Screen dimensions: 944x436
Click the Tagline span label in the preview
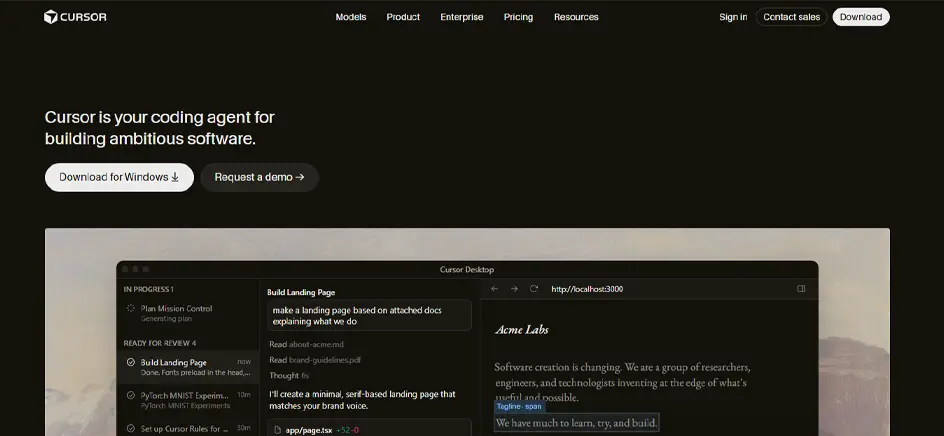519,406
